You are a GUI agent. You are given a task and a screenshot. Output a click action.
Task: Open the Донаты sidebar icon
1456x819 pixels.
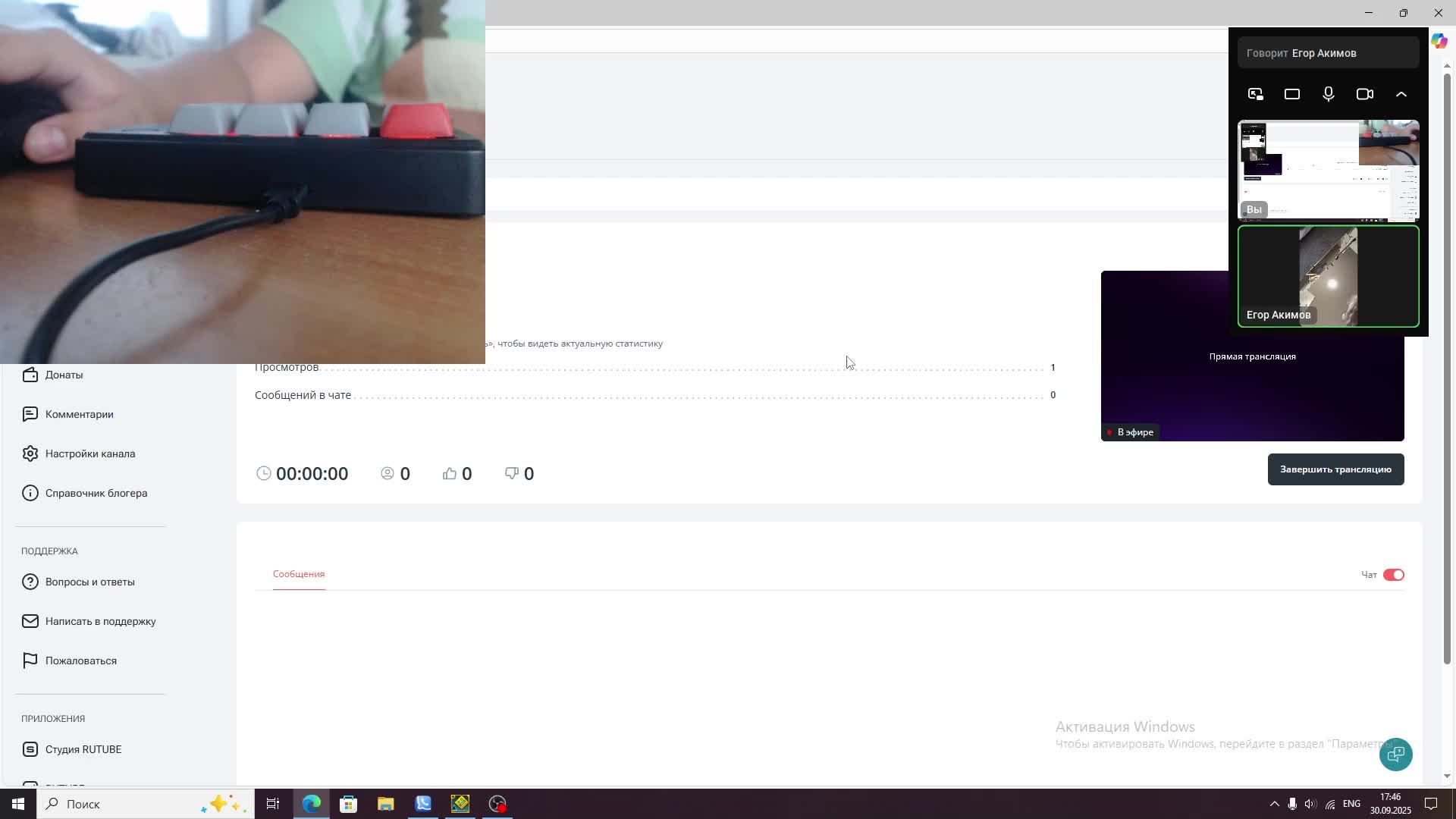[x=30, y=375]
